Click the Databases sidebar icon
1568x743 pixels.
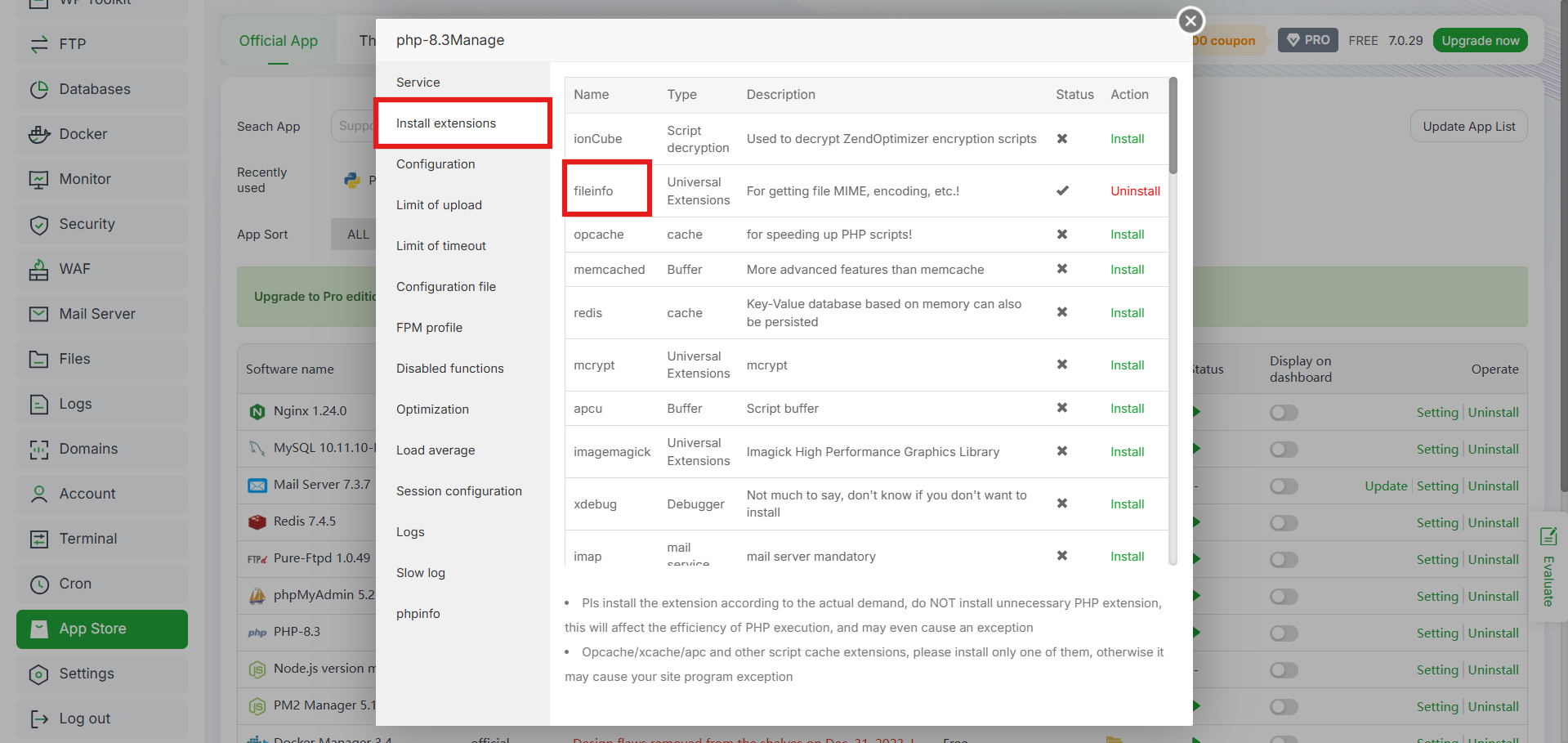pos(39,89)
